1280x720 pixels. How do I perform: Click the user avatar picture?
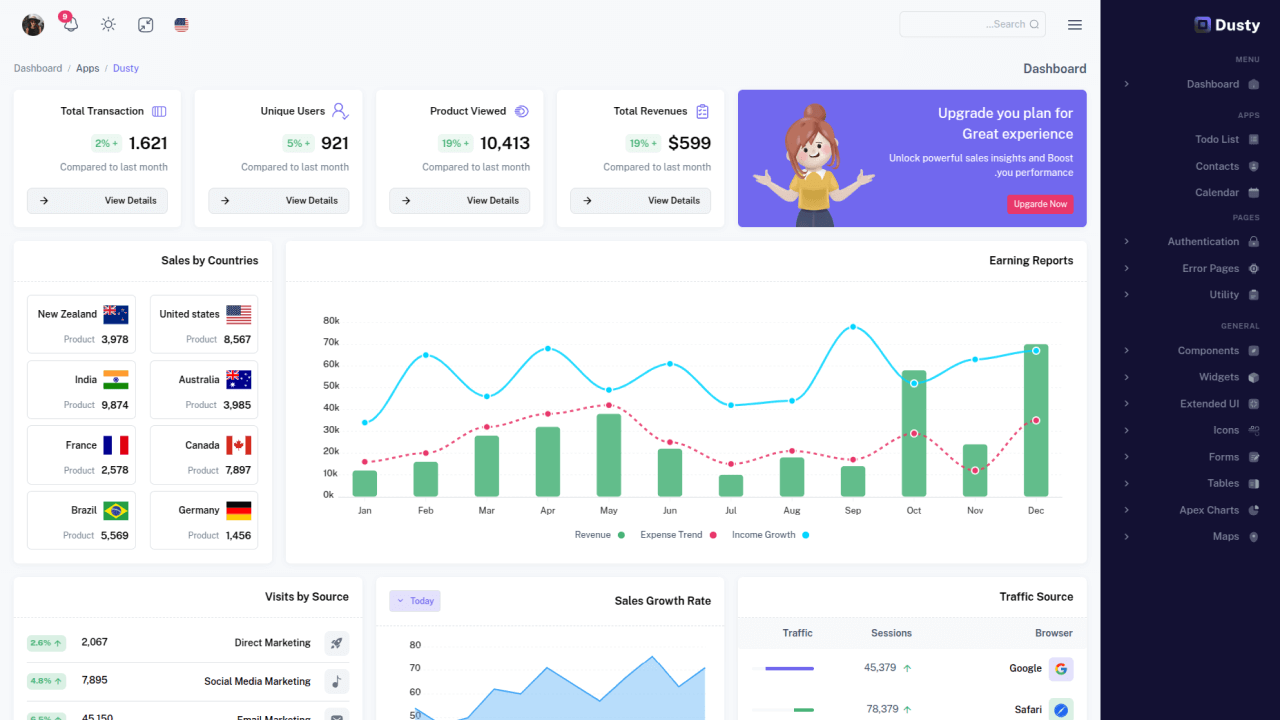click(x=33, y=24)
